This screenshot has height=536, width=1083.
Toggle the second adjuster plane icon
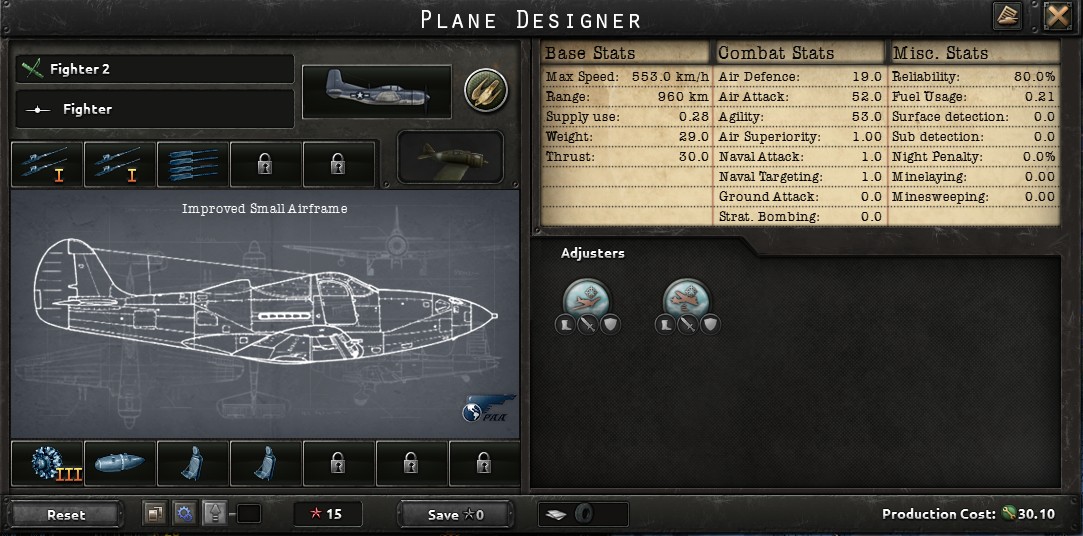pos(687,299)
